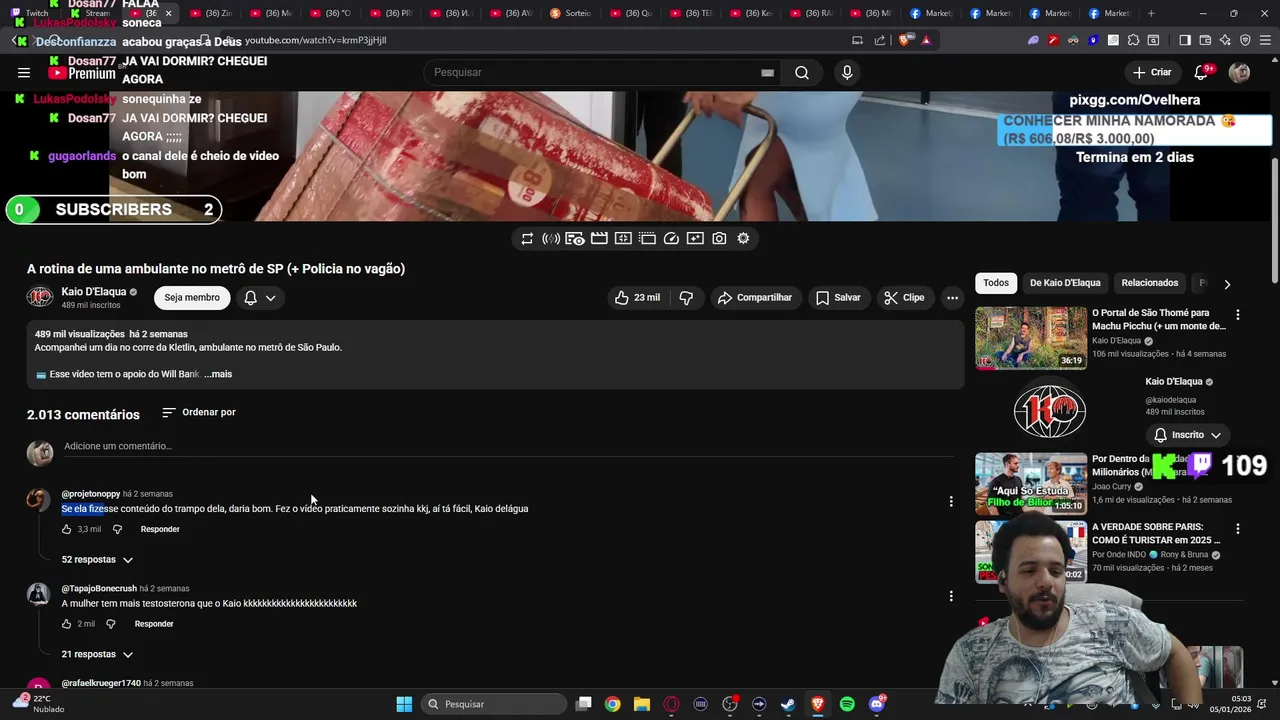Viewport: 1280px width, 720px height.
Task: Create a clip with the Clipe button
Action: tap(904, 297)
